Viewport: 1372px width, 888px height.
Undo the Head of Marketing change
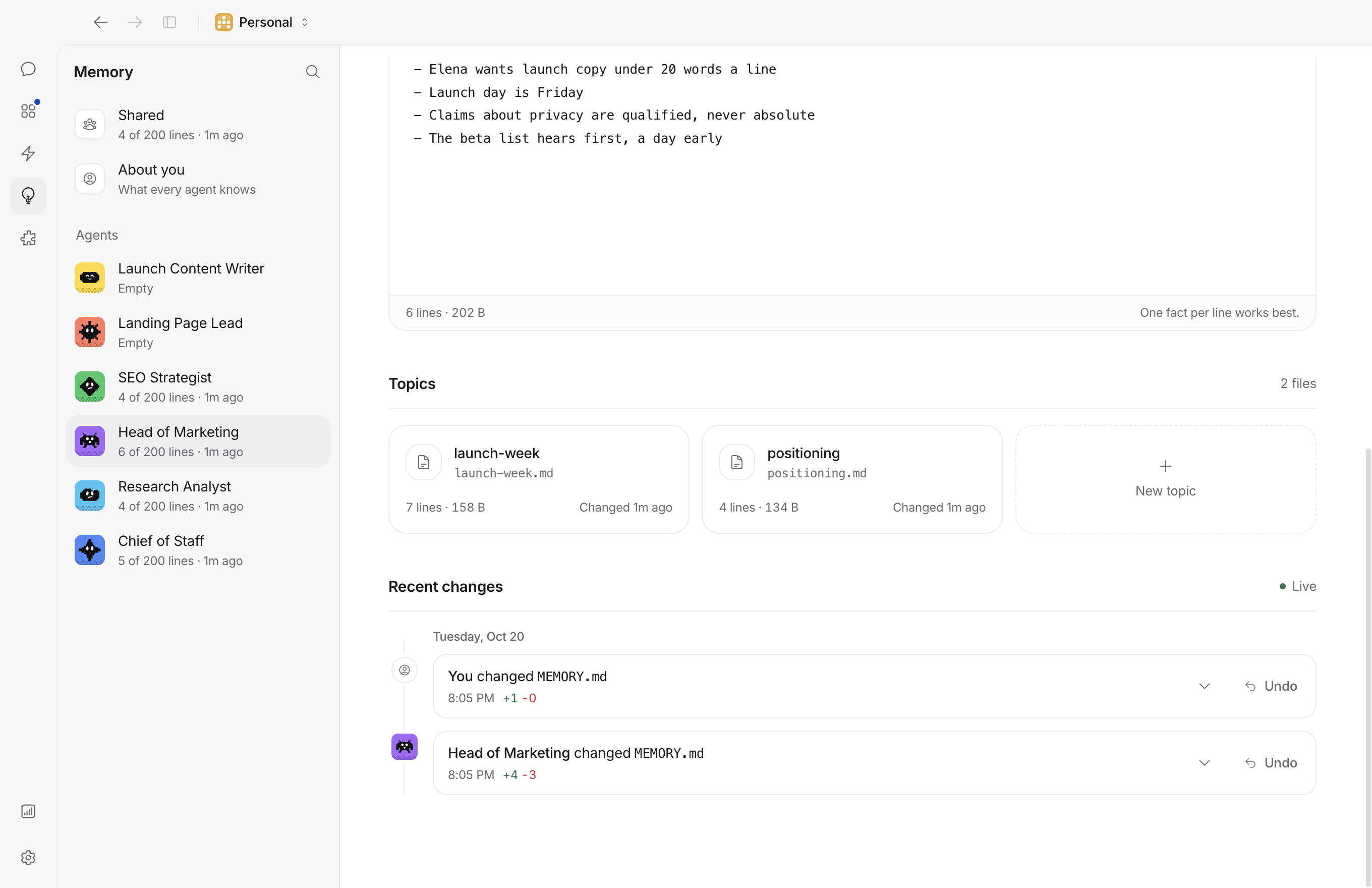click(1271, 763)
